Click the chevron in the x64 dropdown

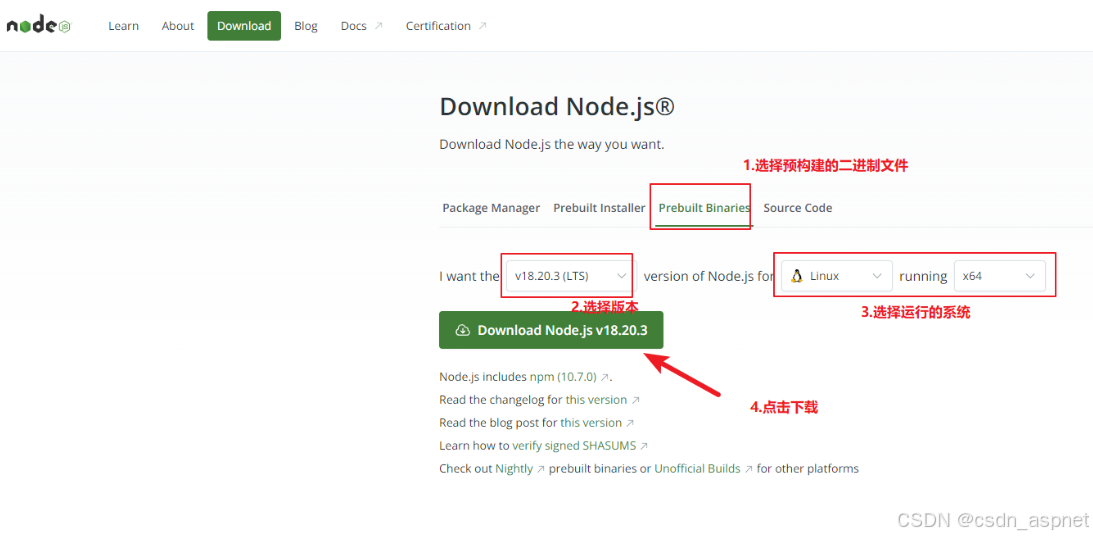[x=1030, y=276]
